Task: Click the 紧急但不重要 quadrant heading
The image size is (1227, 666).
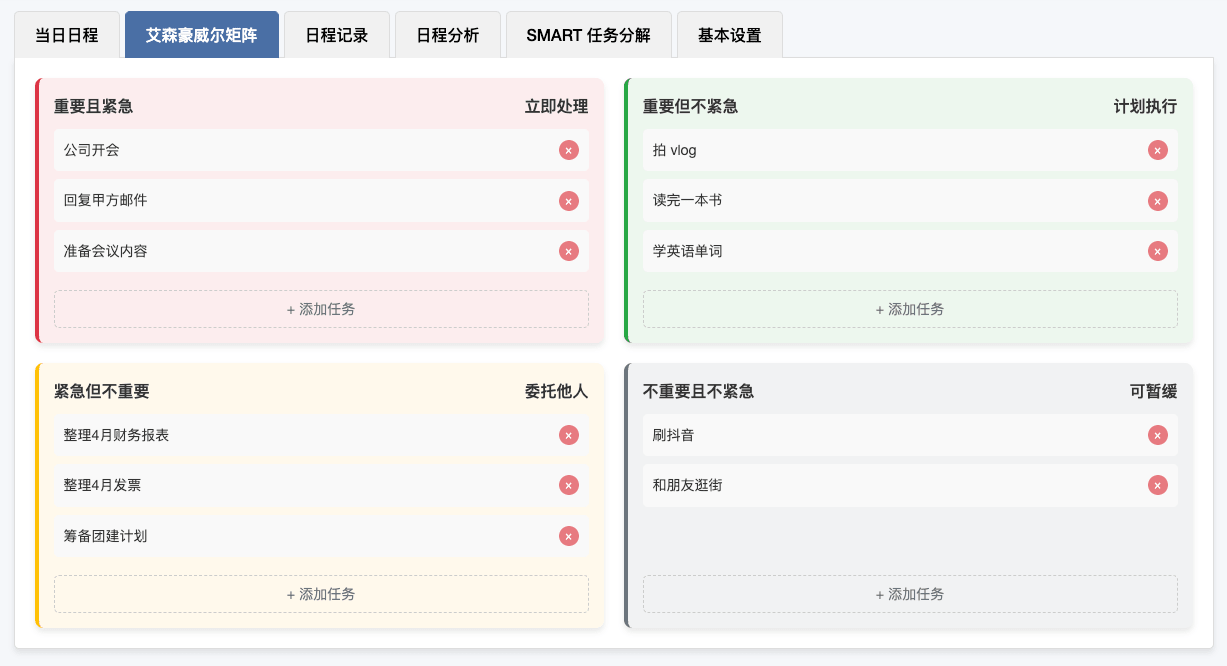Action: [x=102, y=391]
